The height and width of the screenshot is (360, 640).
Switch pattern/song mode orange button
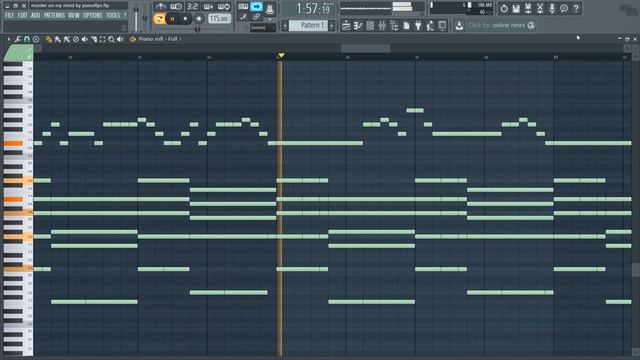159,19
